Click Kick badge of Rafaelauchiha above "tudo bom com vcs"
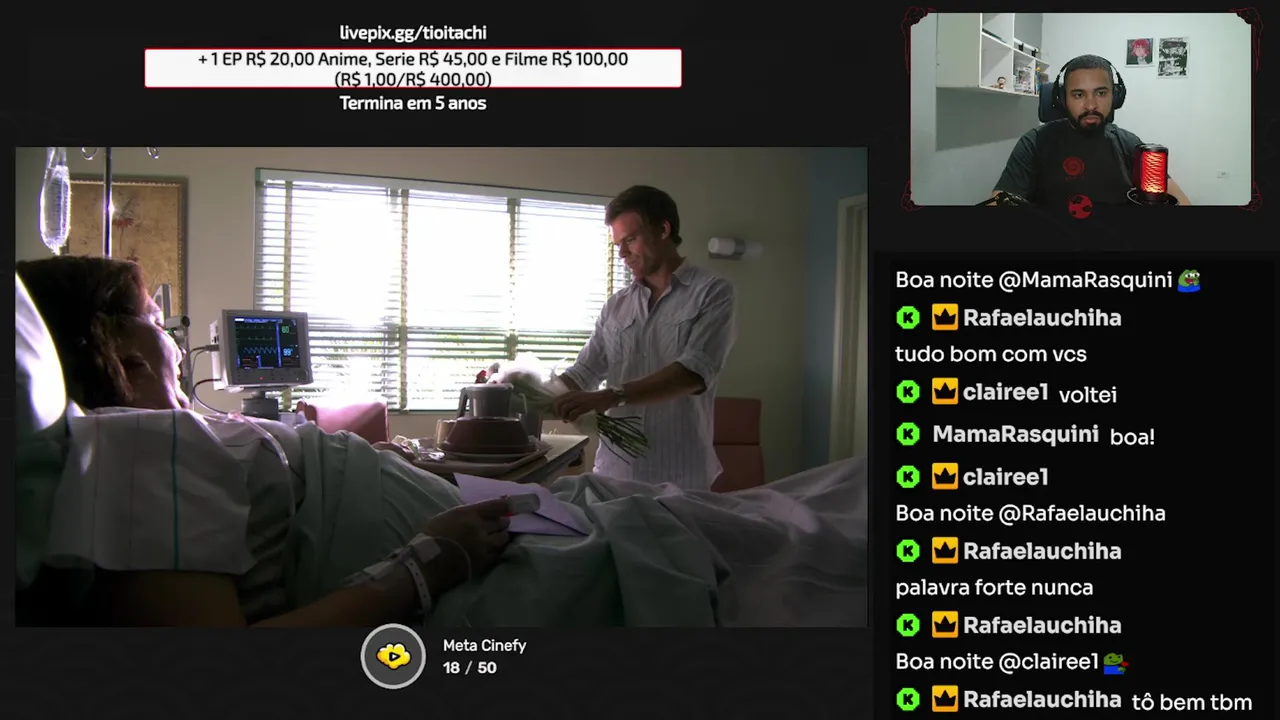Image resolution: width=1280 pixels, height=720 pixels. click(x=908, y=318)
